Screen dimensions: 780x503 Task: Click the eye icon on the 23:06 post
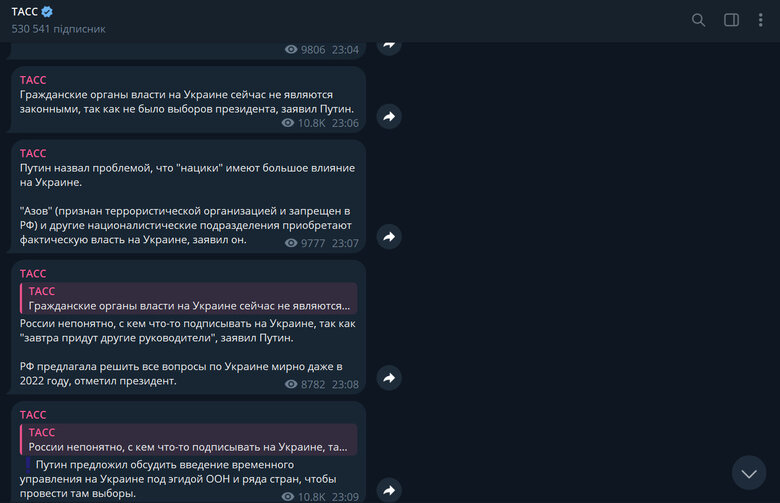[x=288, y=123]
